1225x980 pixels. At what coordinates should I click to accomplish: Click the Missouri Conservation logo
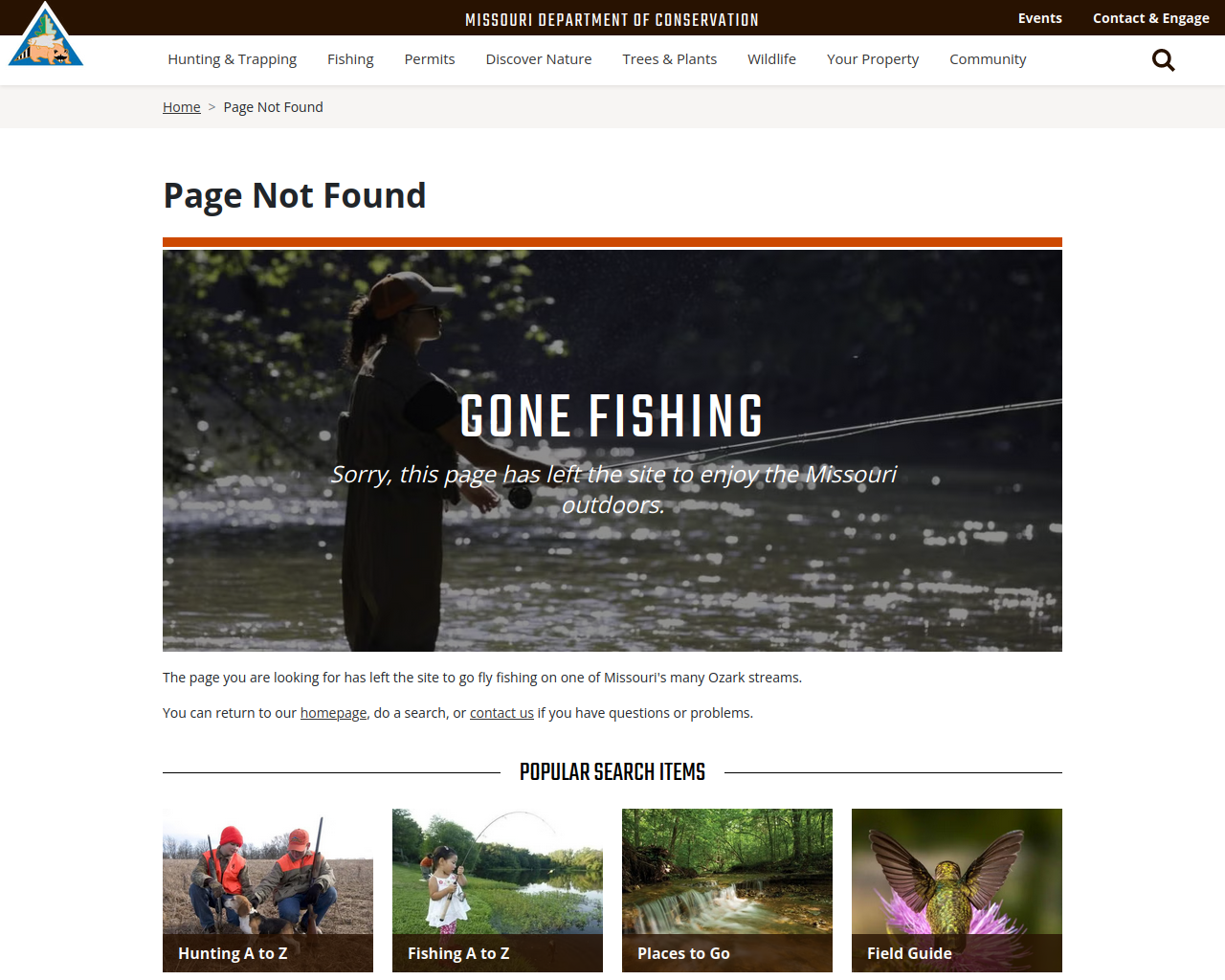pyautogui.click(x=46, y=34)
